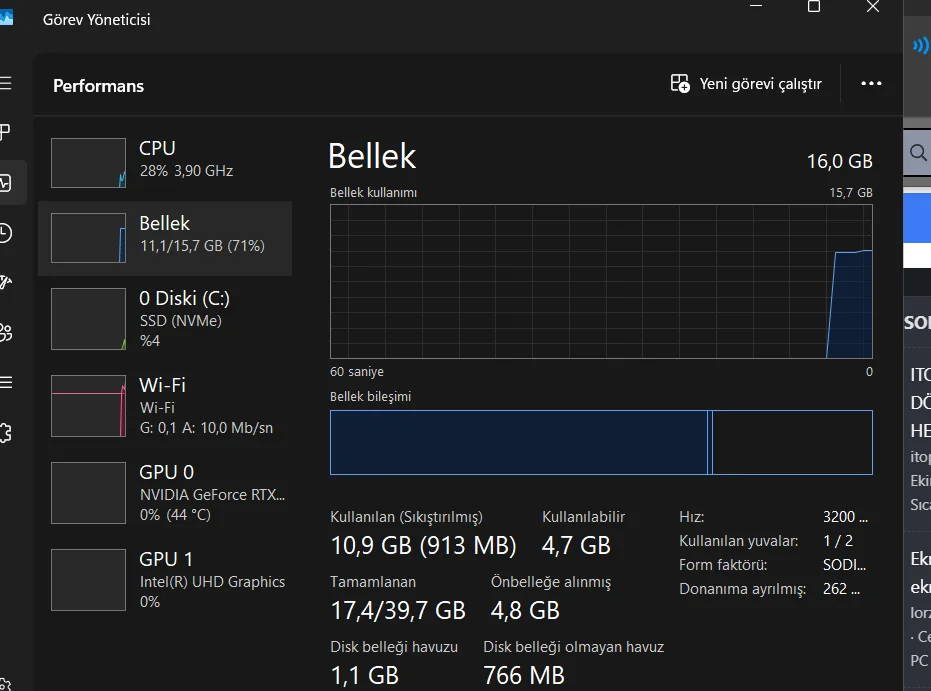Select Bellek in the performance list

click(x=165, y=238)
